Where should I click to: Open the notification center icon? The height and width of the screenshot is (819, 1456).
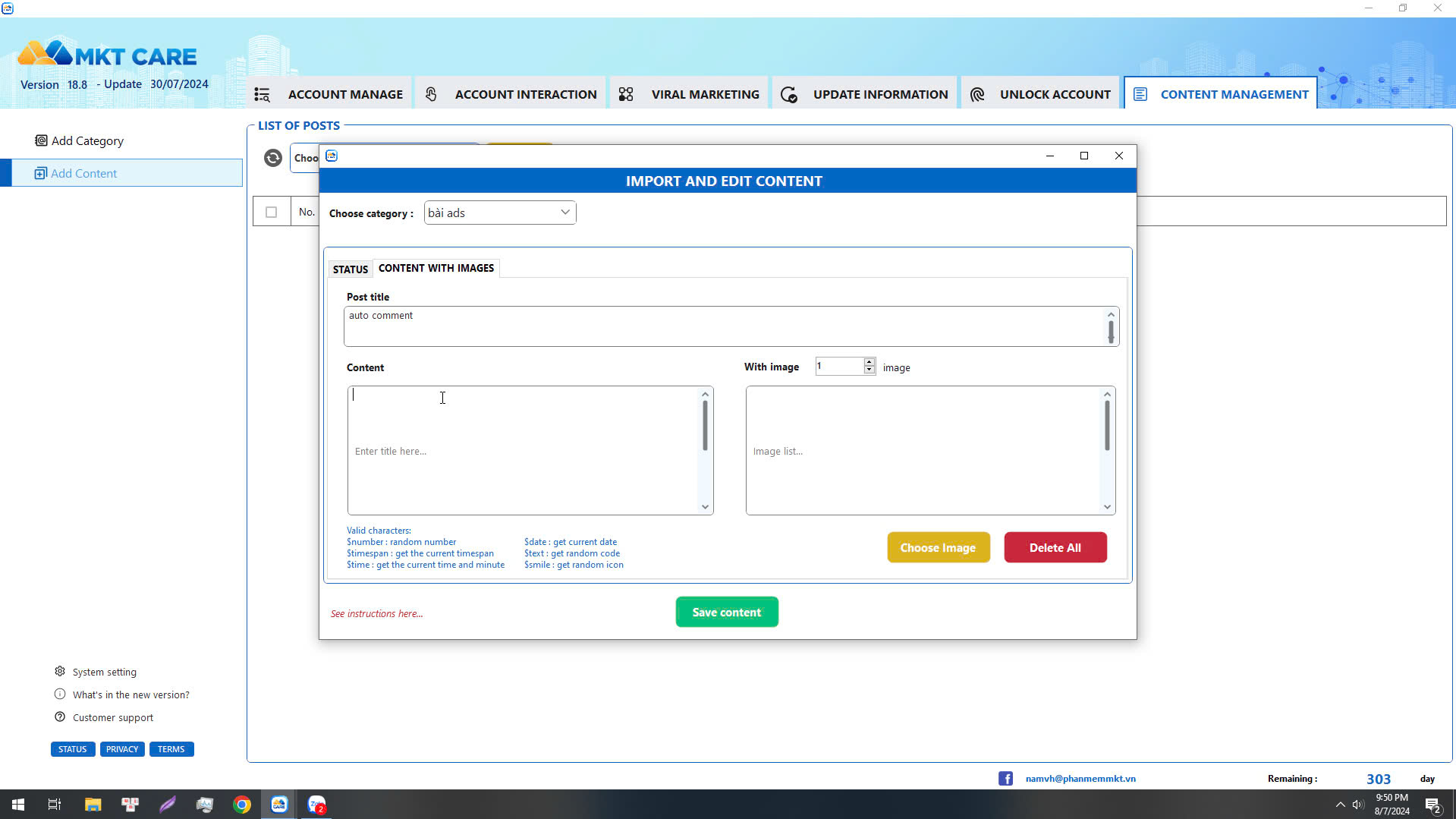[1433, 805]
